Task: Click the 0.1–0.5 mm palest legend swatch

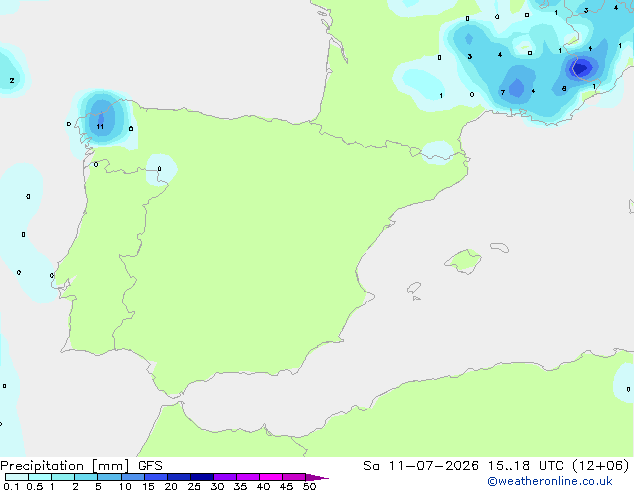Action: (x=17, y=477)
